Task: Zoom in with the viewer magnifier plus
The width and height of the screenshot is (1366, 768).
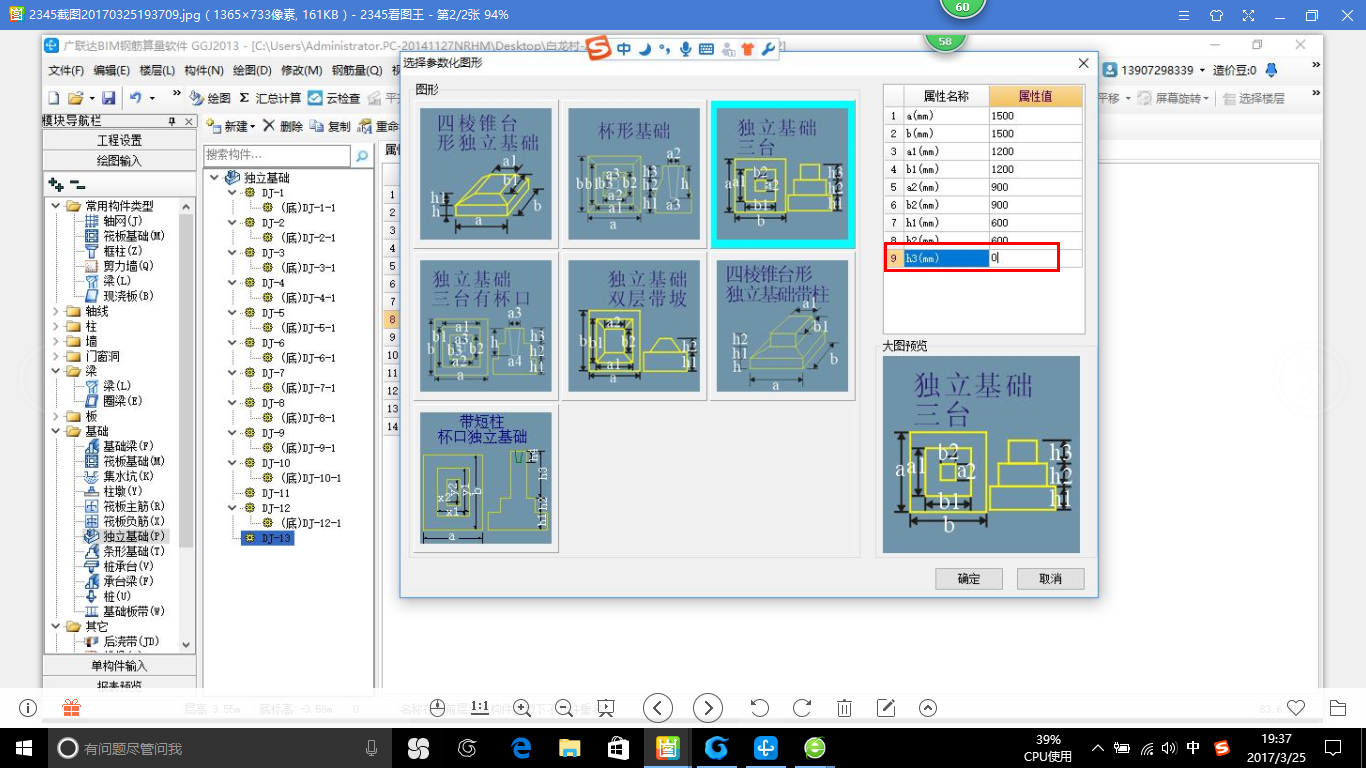Action: coord(521,708)
